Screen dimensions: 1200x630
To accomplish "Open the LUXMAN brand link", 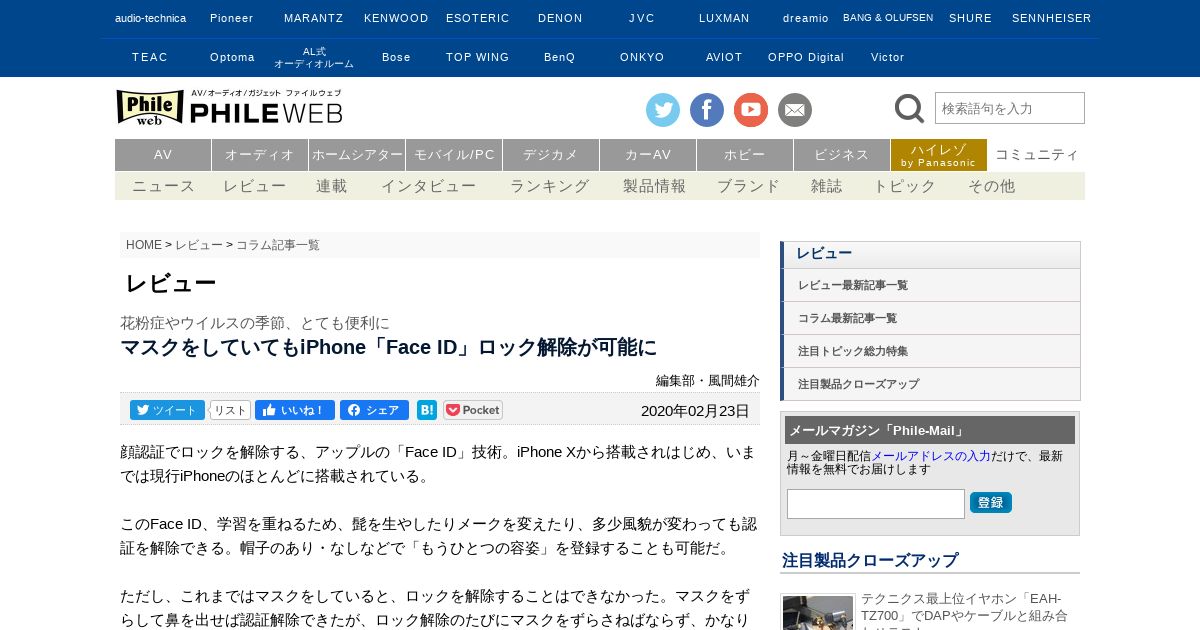I will (724, 18).
